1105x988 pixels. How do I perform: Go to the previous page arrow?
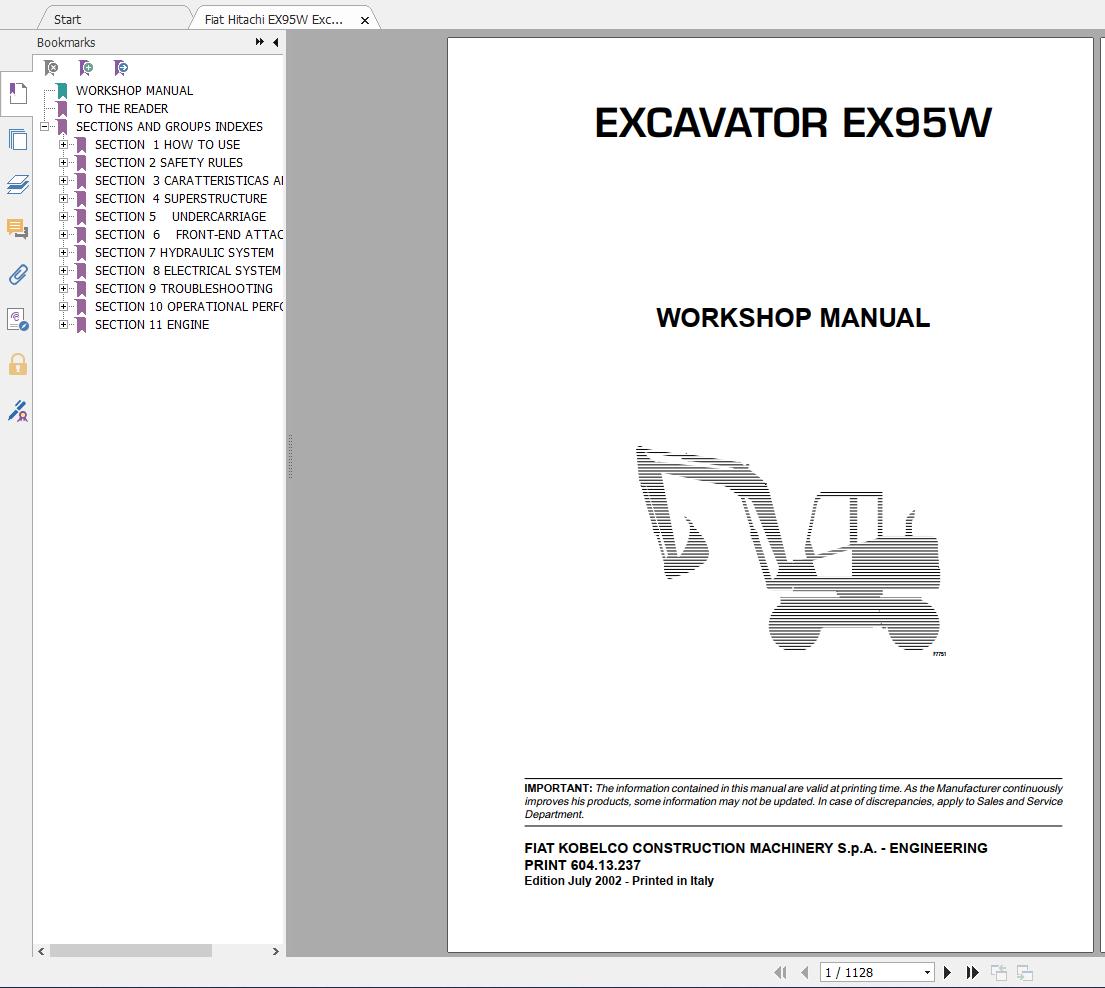804,972
